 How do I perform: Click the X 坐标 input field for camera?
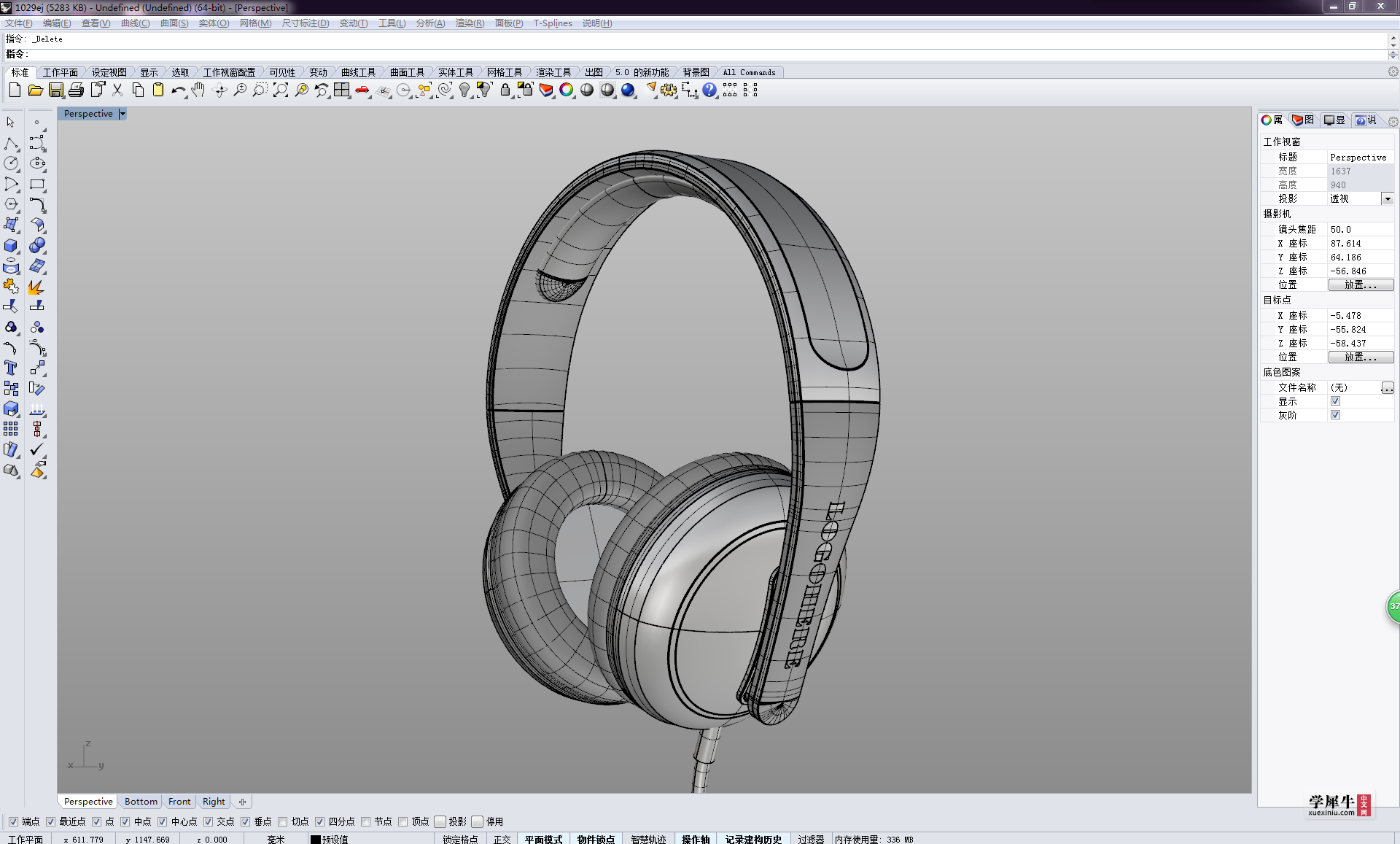(x=1357, y=243)
